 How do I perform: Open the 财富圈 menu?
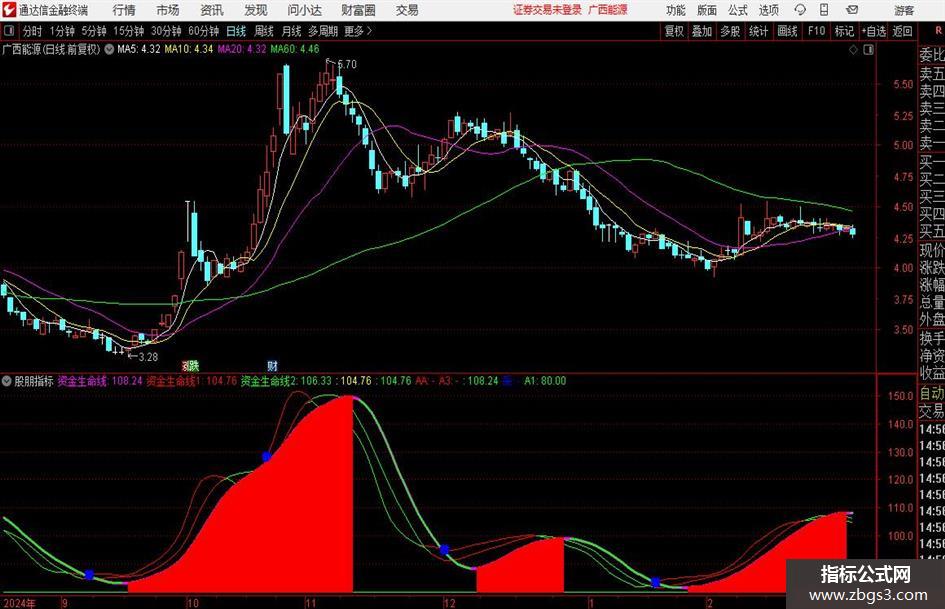coord(358,10)
